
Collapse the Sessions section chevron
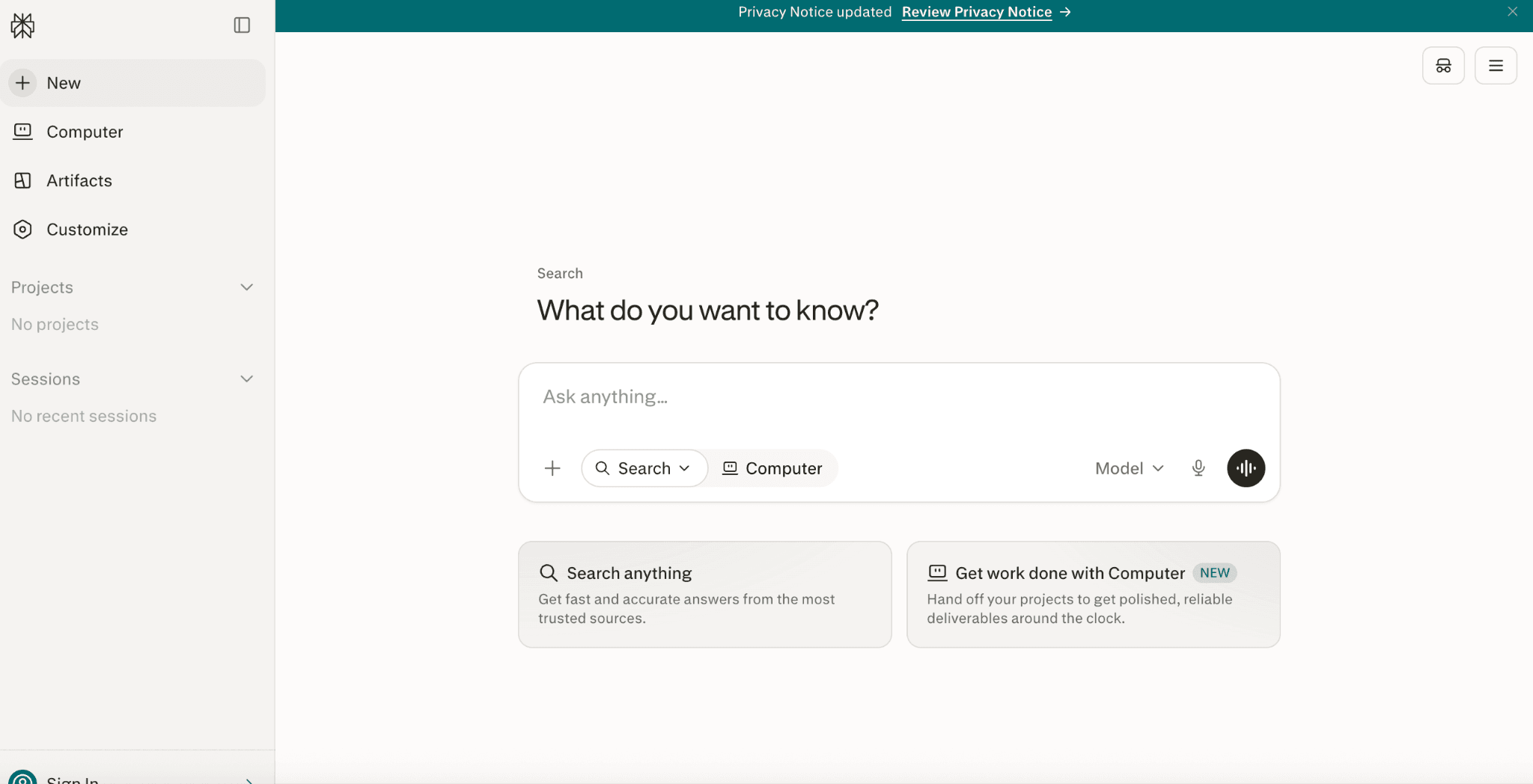246,379
